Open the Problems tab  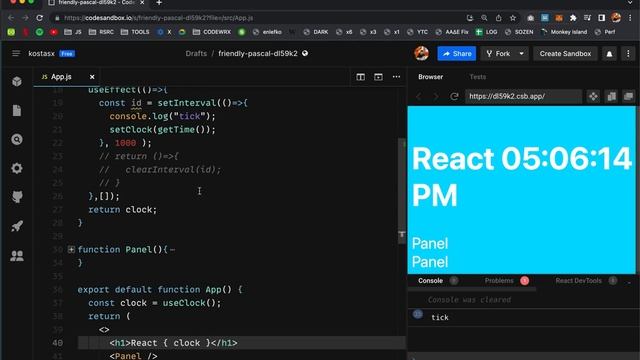tap(499, 281)
